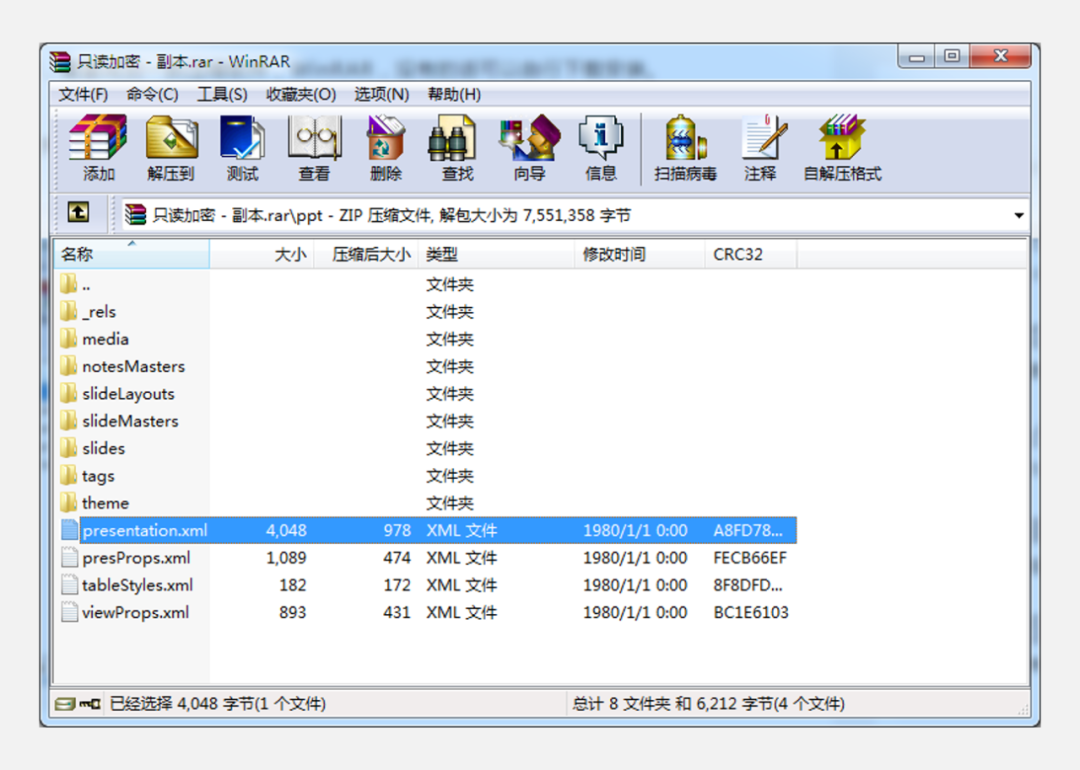The width and height of the screenshot is (1080, 770).
Task: Click the media folder icon
Action: (68, 339)
